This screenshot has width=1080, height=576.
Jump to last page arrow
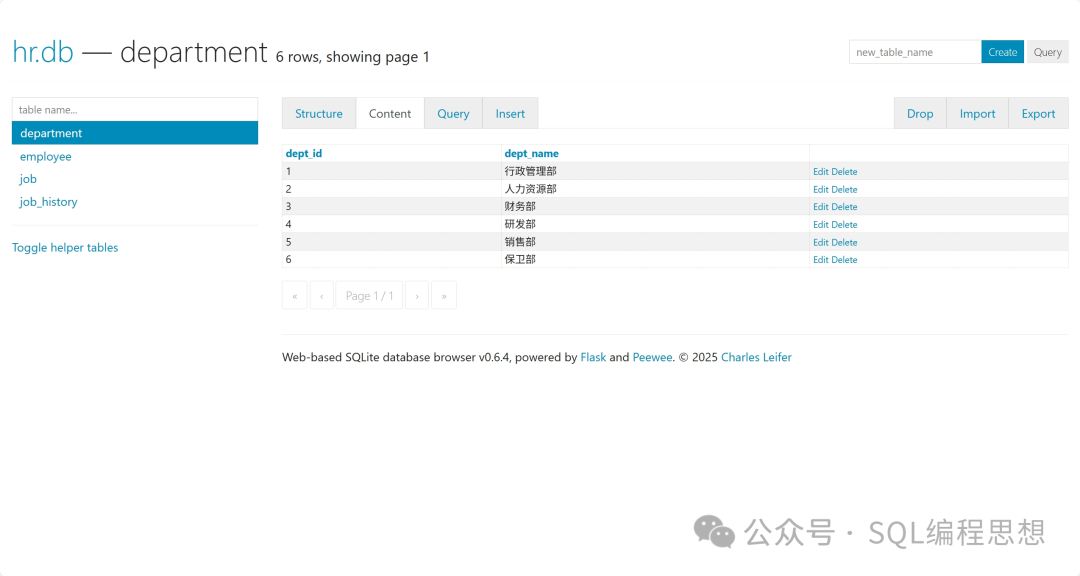444,295
